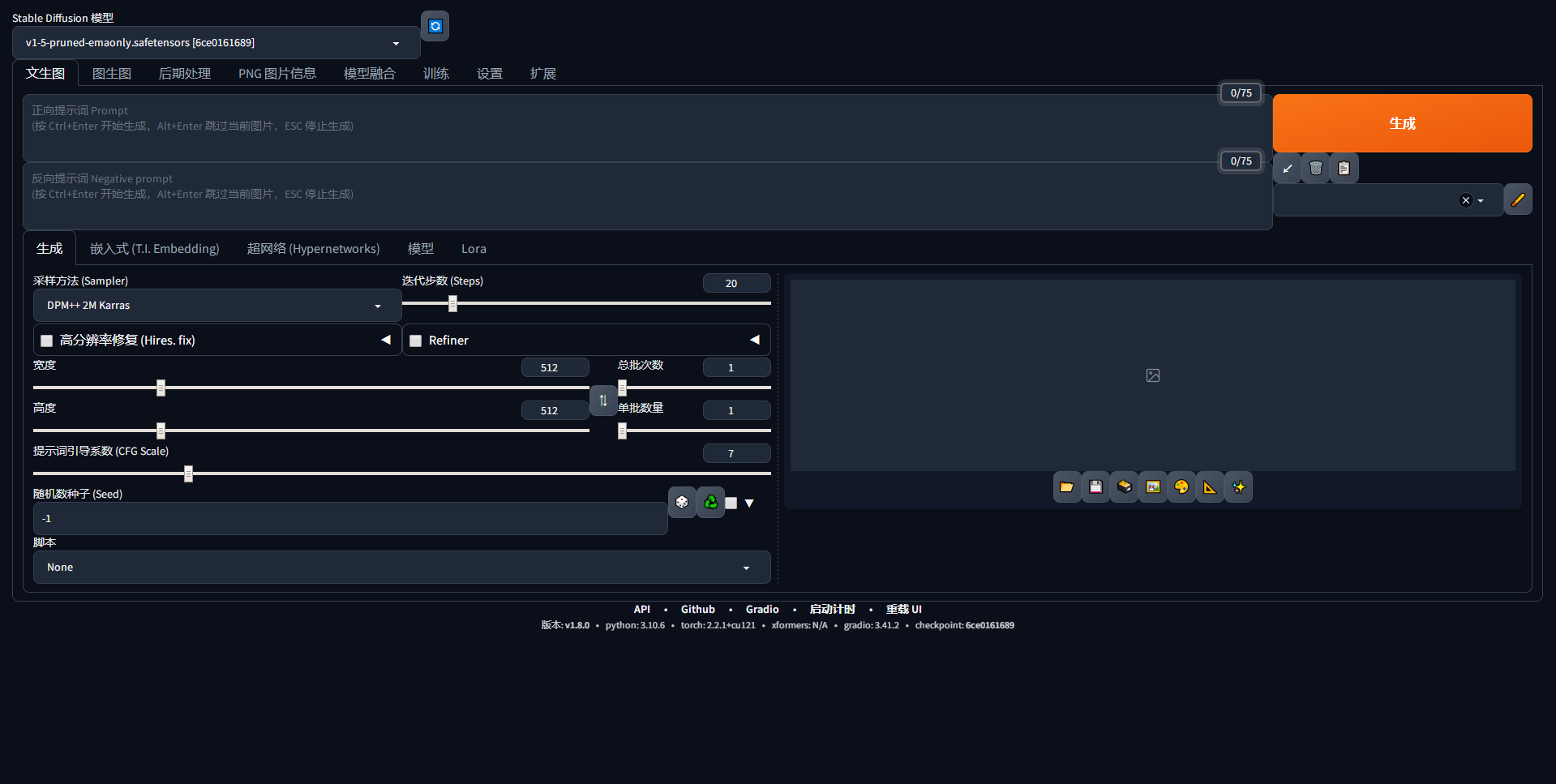Open the script dropdown set to None
Screen dimensions: 1556x784
[401, 568]
